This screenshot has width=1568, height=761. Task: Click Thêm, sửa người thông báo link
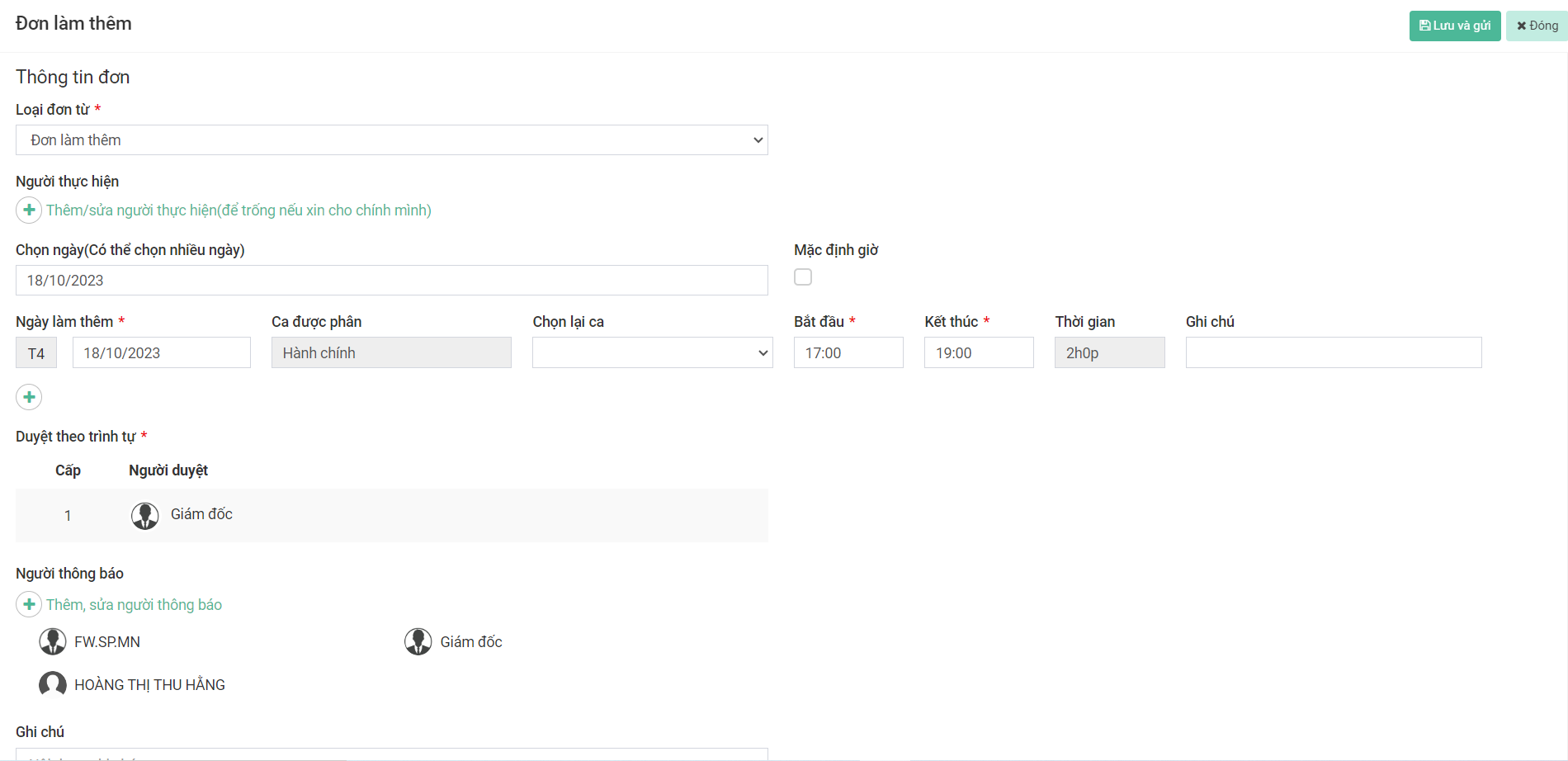click(x=134, y=605)
